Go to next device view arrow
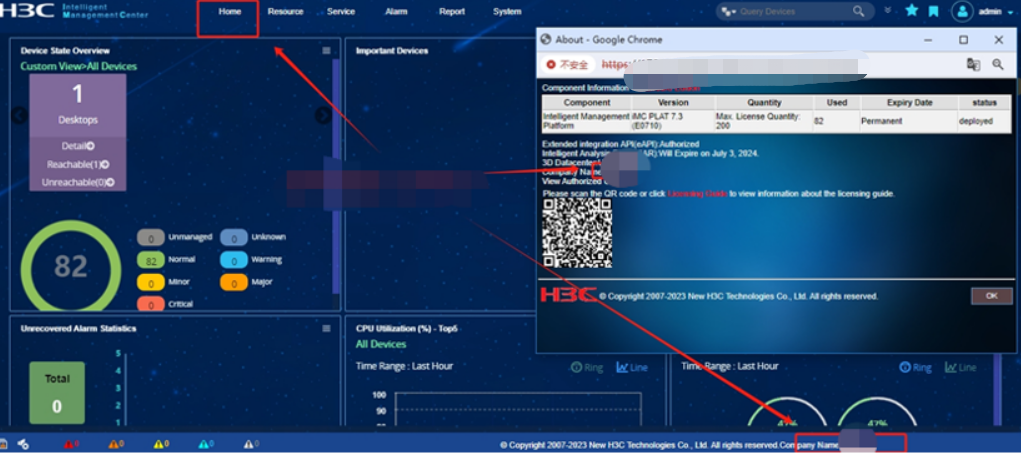The width and height of the screenshot is (1021, 454). click(324, 115)
